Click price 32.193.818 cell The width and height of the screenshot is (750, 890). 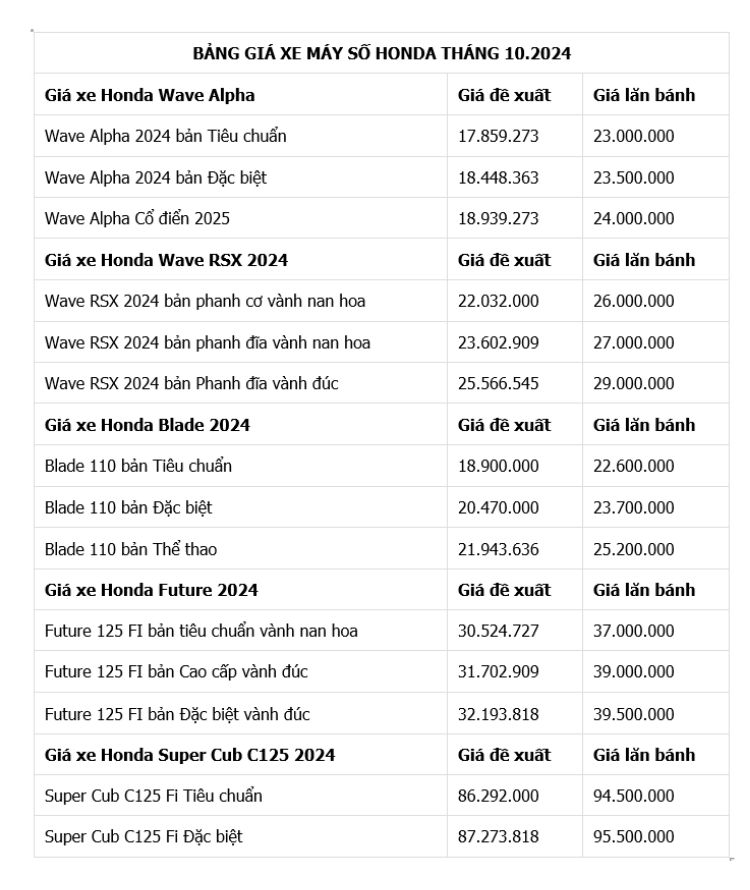(498, 714)
